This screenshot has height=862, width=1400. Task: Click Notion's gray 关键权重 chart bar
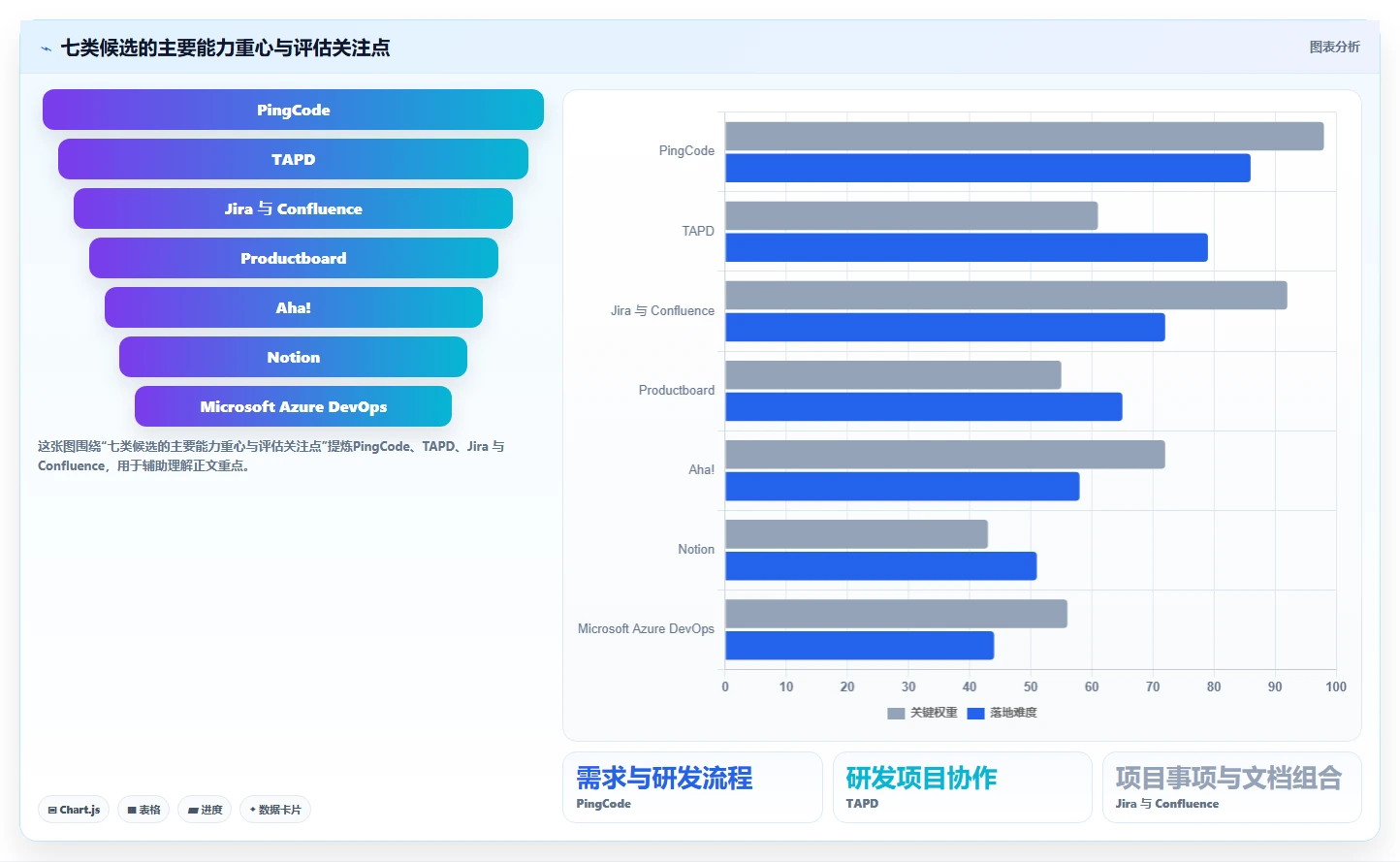[856, 533]
